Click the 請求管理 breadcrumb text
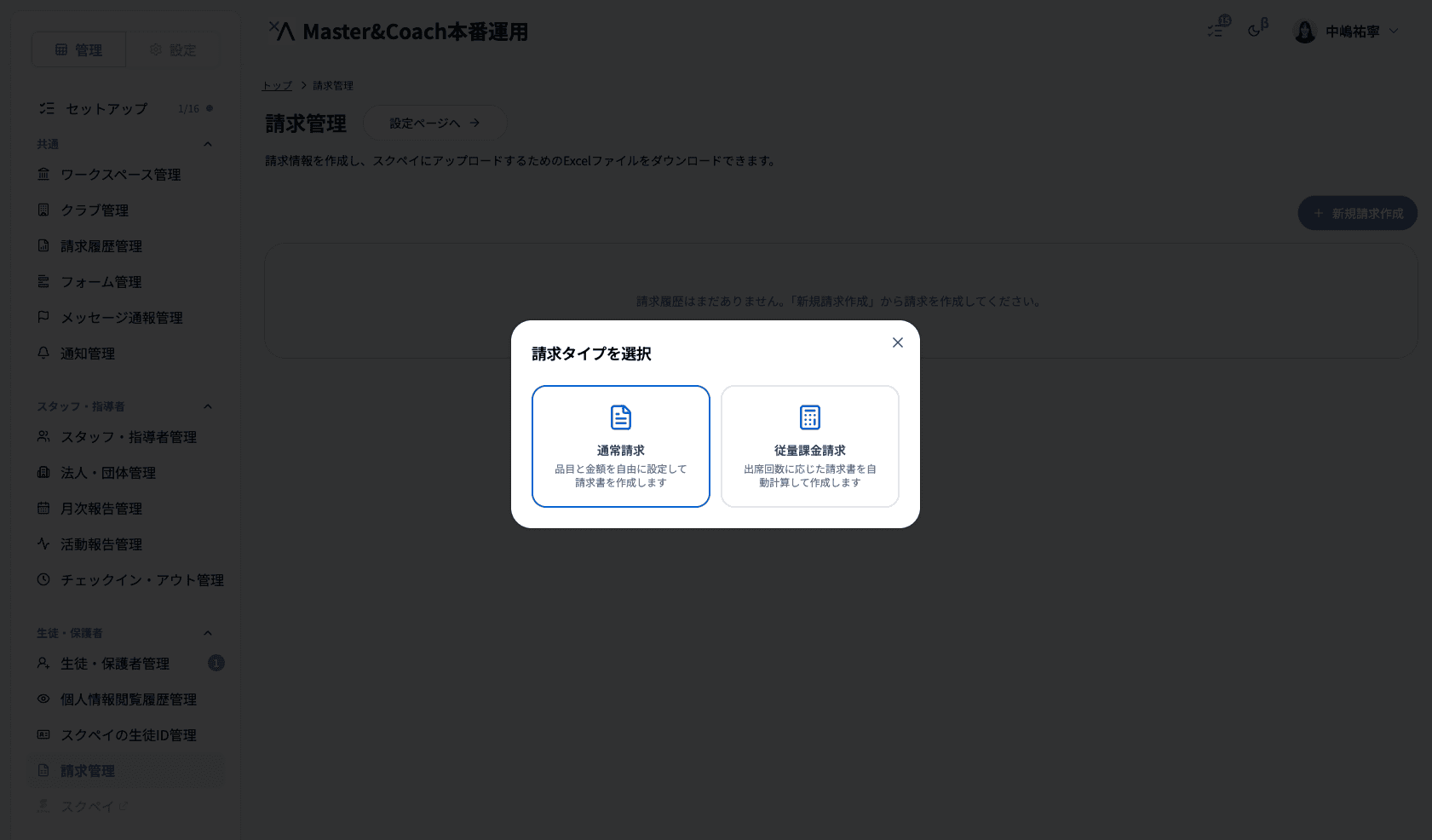Screen dimensions: 1432x840 click(333, 85)
